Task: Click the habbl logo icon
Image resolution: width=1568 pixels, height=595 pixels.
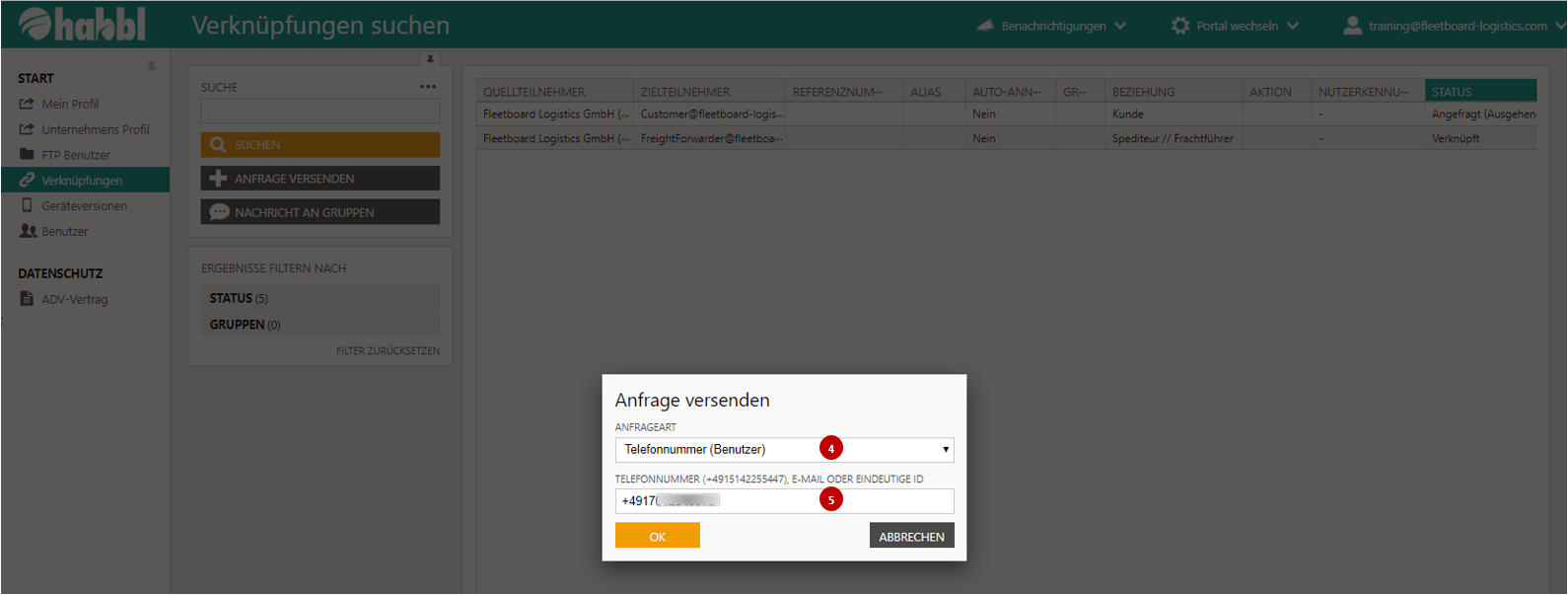Action: click(36, 24)
